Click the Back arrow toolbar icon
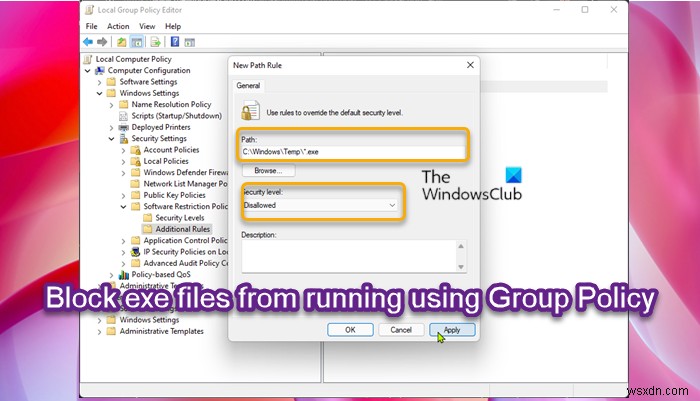 pos(88,42)
